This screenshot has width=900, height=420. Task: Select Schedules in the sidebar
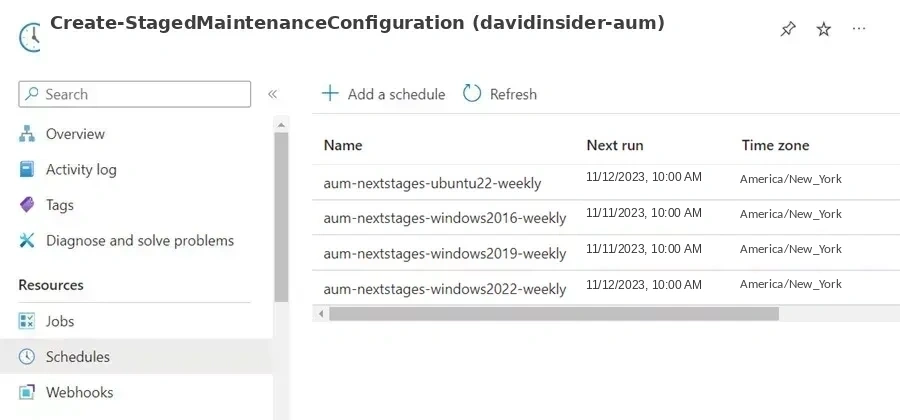click(136, 356)
